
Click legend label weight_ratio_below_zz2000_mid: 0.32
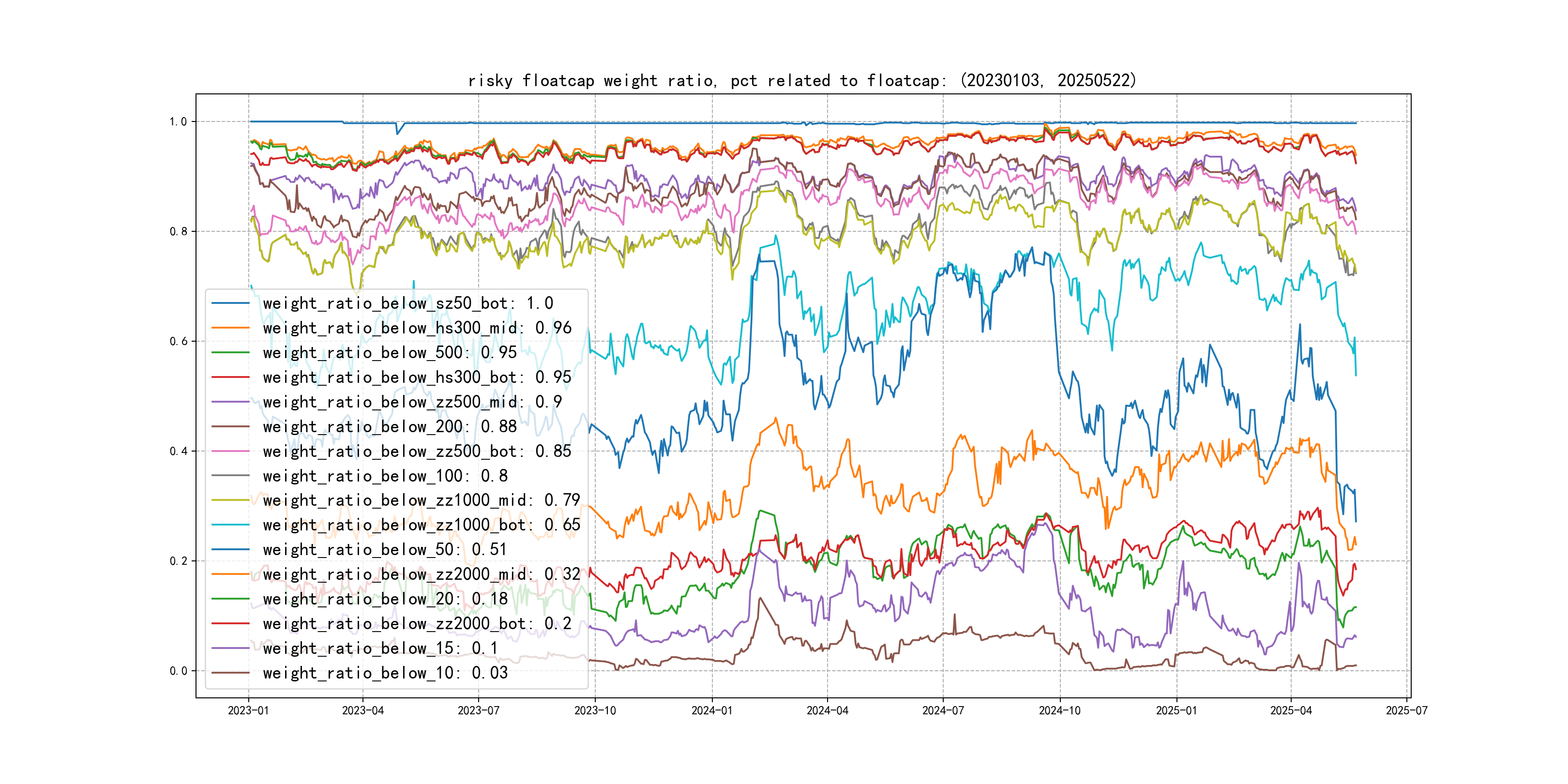tap(421, 574)
